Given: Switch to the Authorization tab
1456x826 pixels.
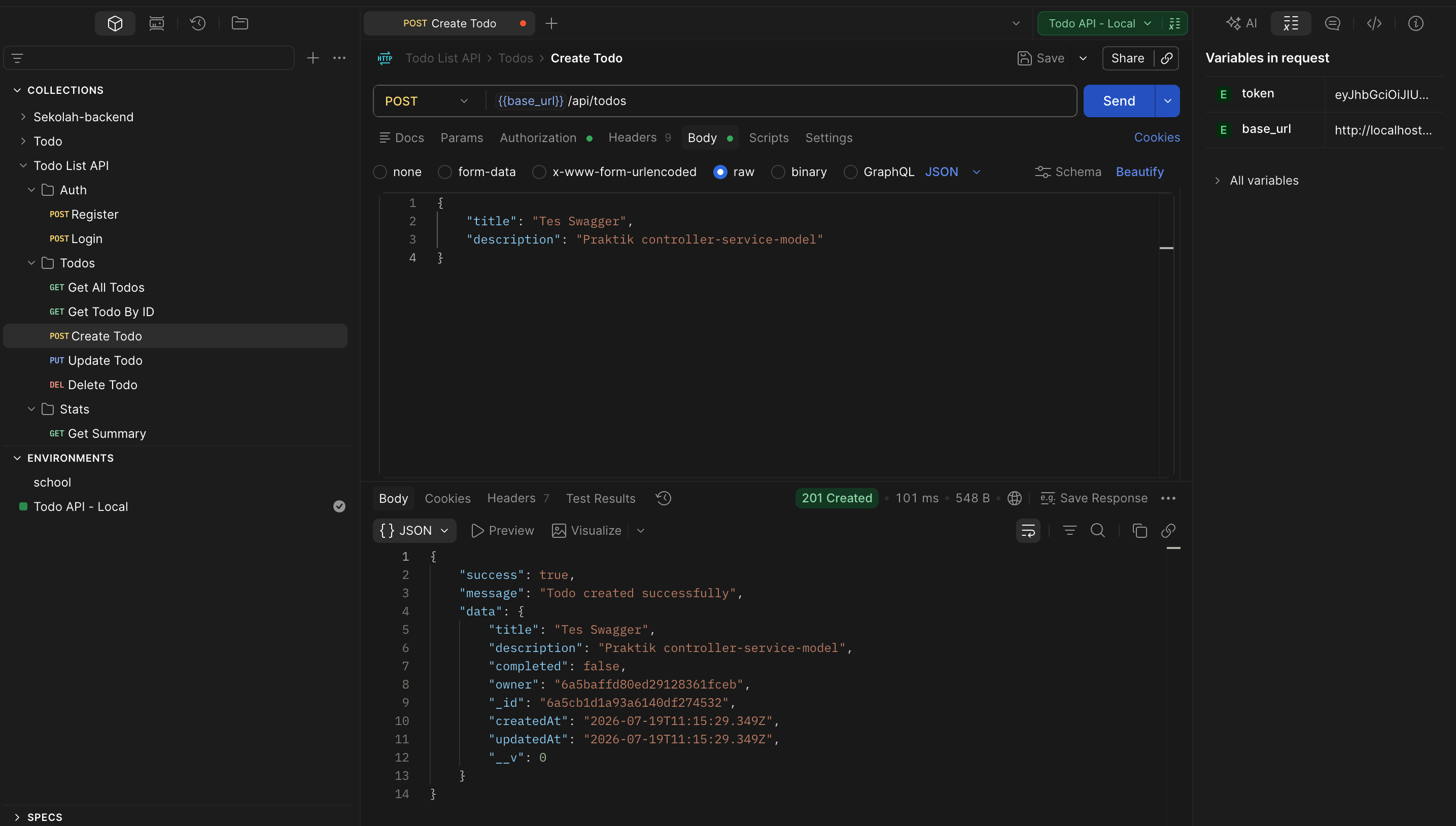Looking at the screenshot, I should (x=546, y=138).
